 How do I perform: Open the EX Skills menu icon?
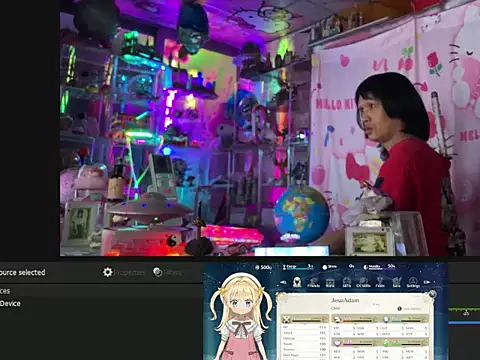[x=363, y=283]
